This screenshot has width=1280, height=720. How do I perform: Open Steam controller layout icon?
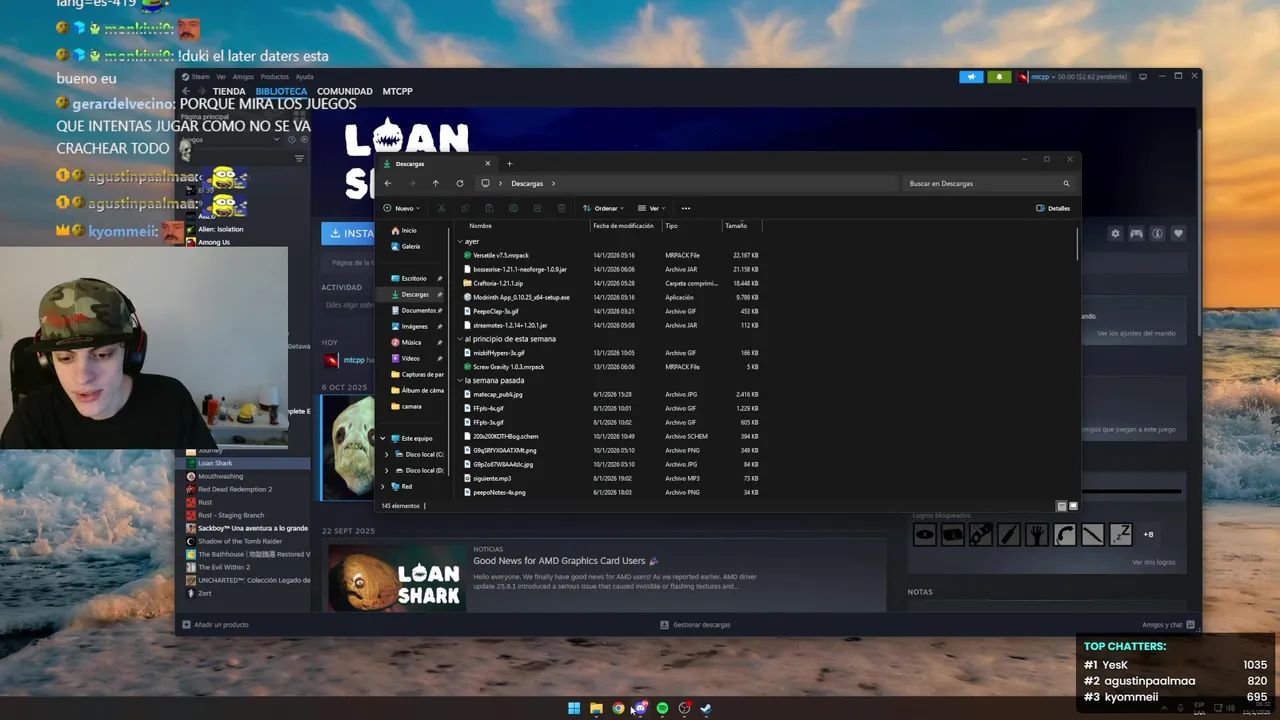point(1136,233)
